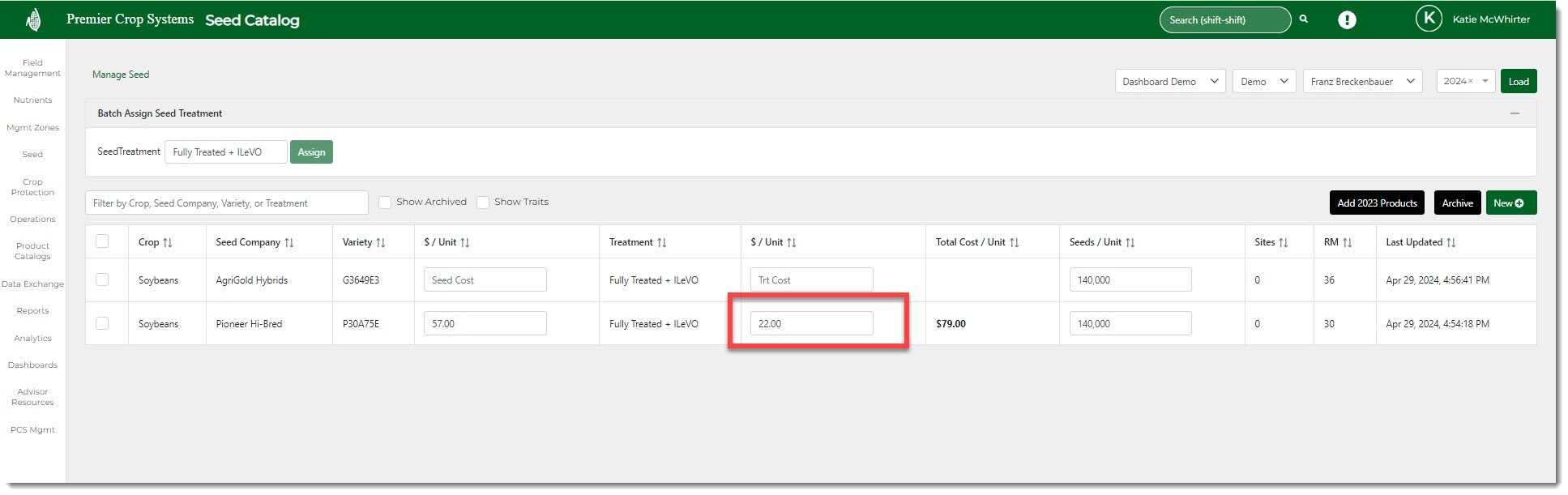Enable the Show Traits checkbox

pos(483,203)
